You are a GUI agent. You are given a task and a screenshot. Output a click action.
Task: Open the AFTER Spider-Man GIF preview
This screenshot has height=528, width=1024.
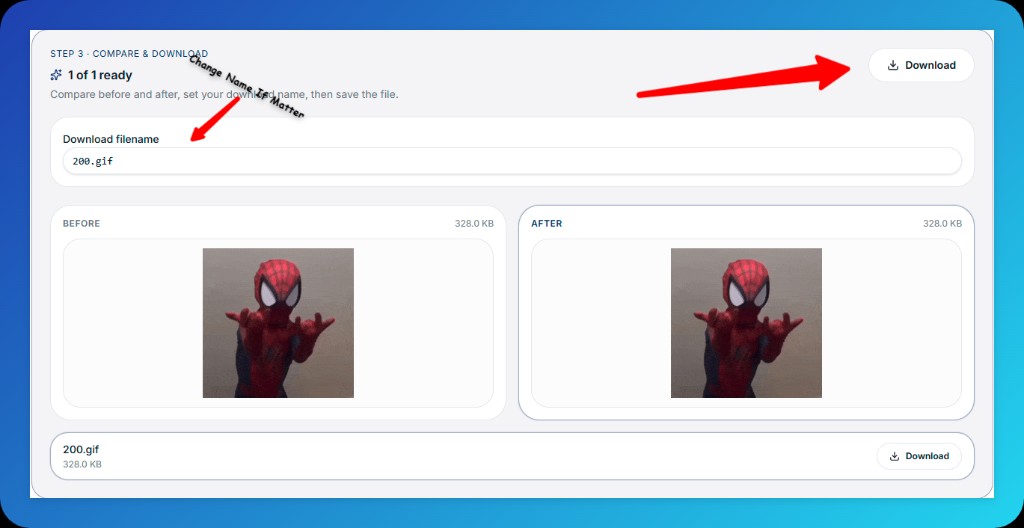pyautogui.click(x=746, y=323)
